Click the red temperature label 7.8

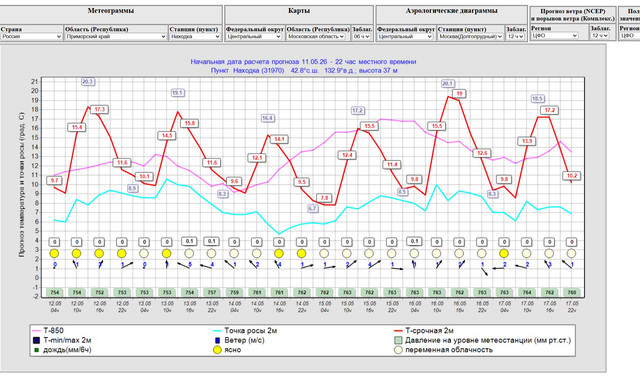(324, 198)
